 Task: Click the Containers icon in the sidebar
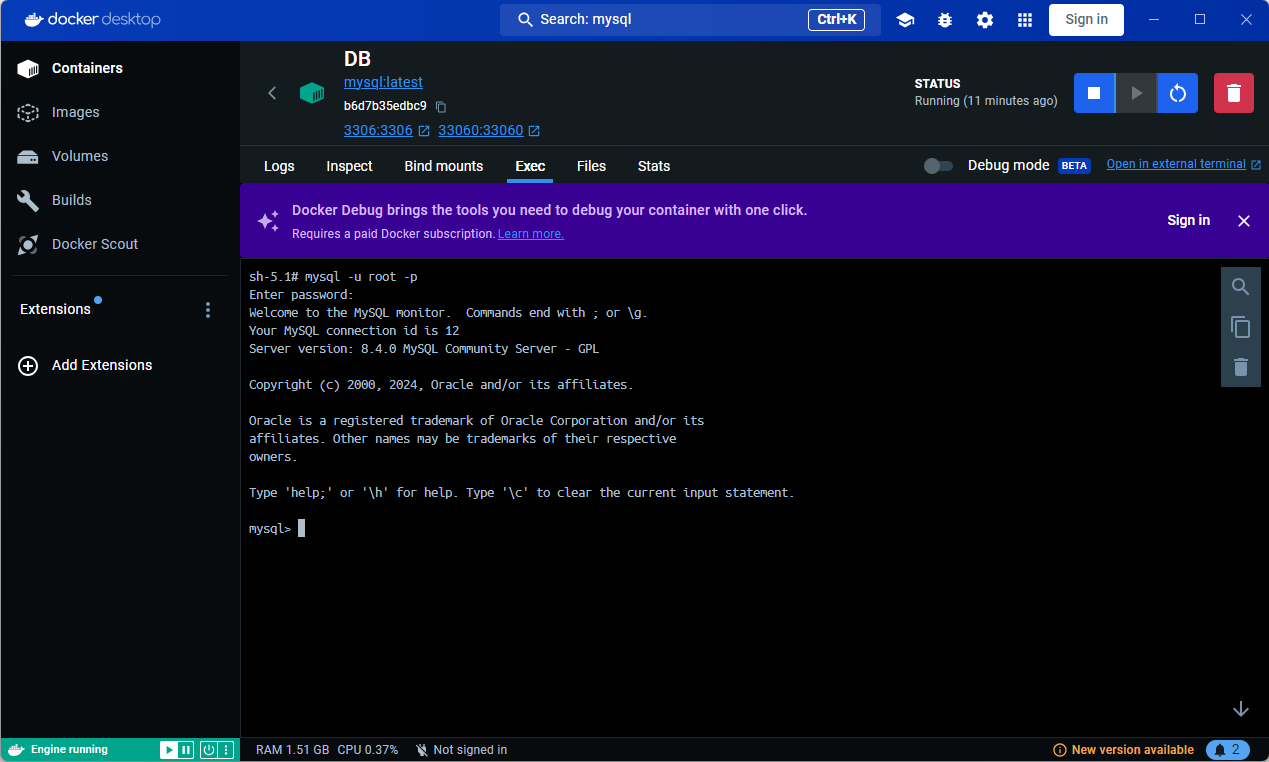(x=28, y=68)
